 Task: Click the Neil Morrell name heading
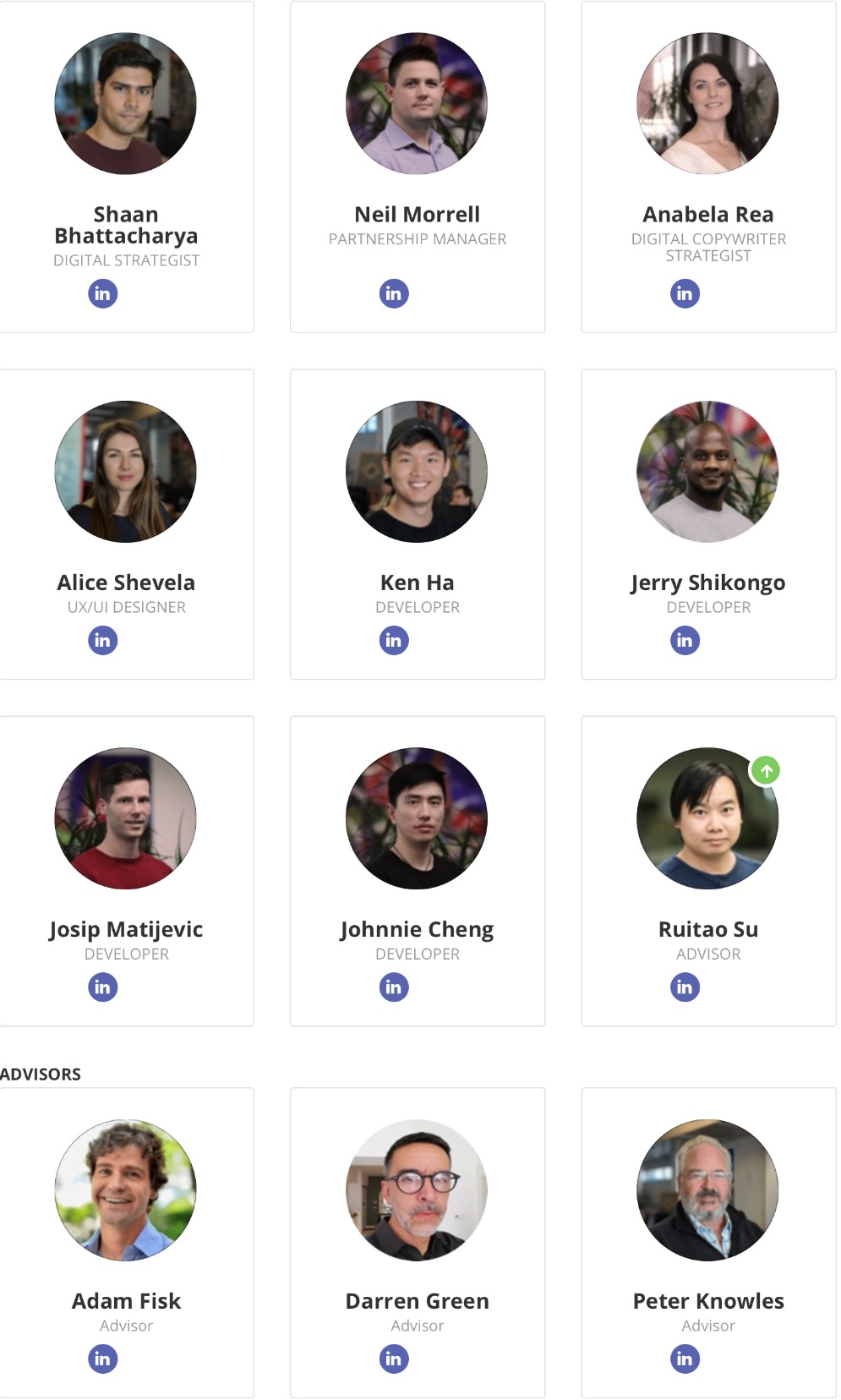[x=418, y=215]
